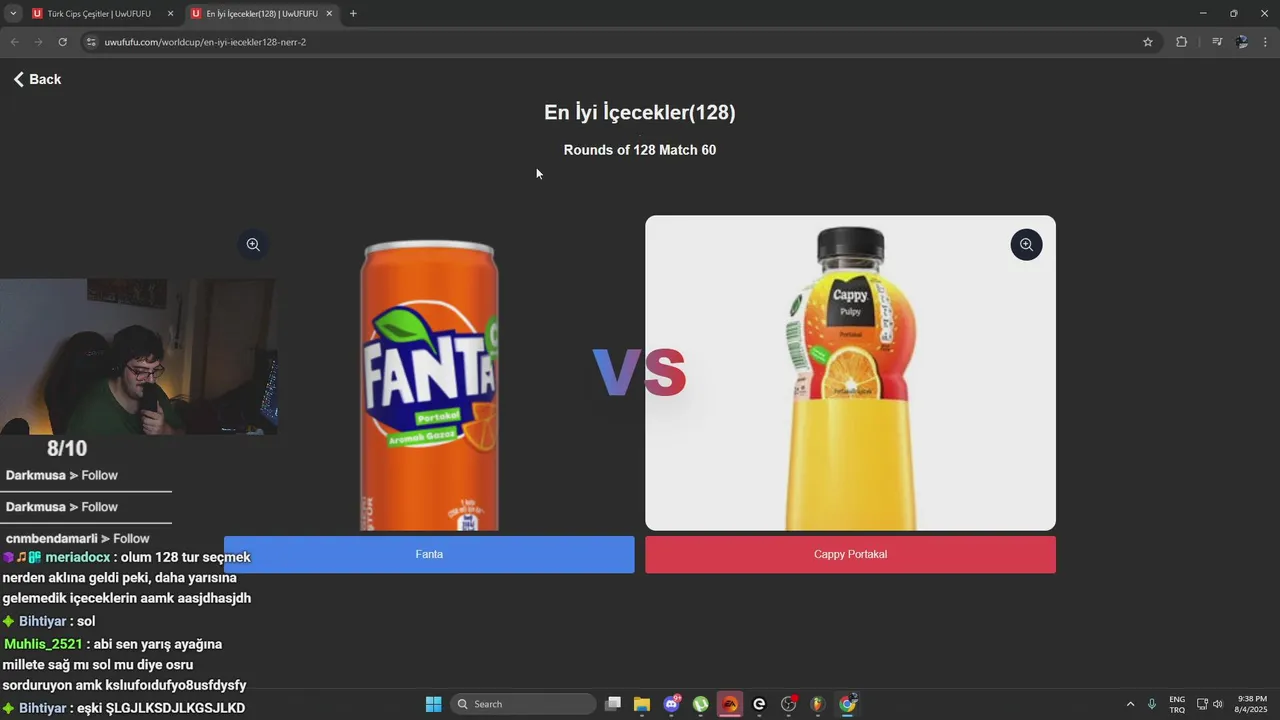
Task: Go forward in browser history
Action: [x=38, y=42]
